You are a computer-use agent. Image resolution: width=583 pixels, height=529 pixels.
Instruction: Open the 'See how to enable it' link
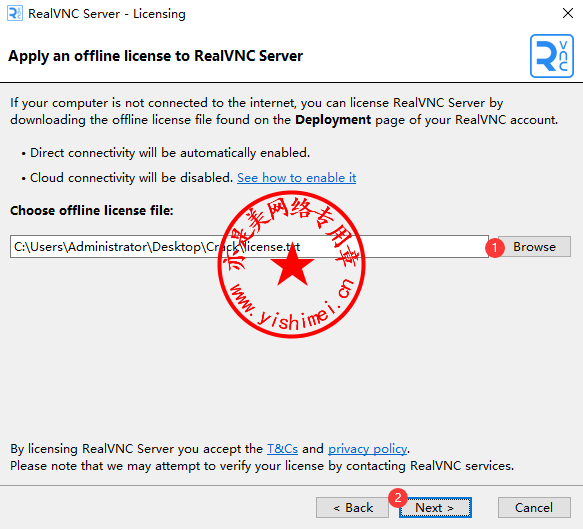coord(296,178)
